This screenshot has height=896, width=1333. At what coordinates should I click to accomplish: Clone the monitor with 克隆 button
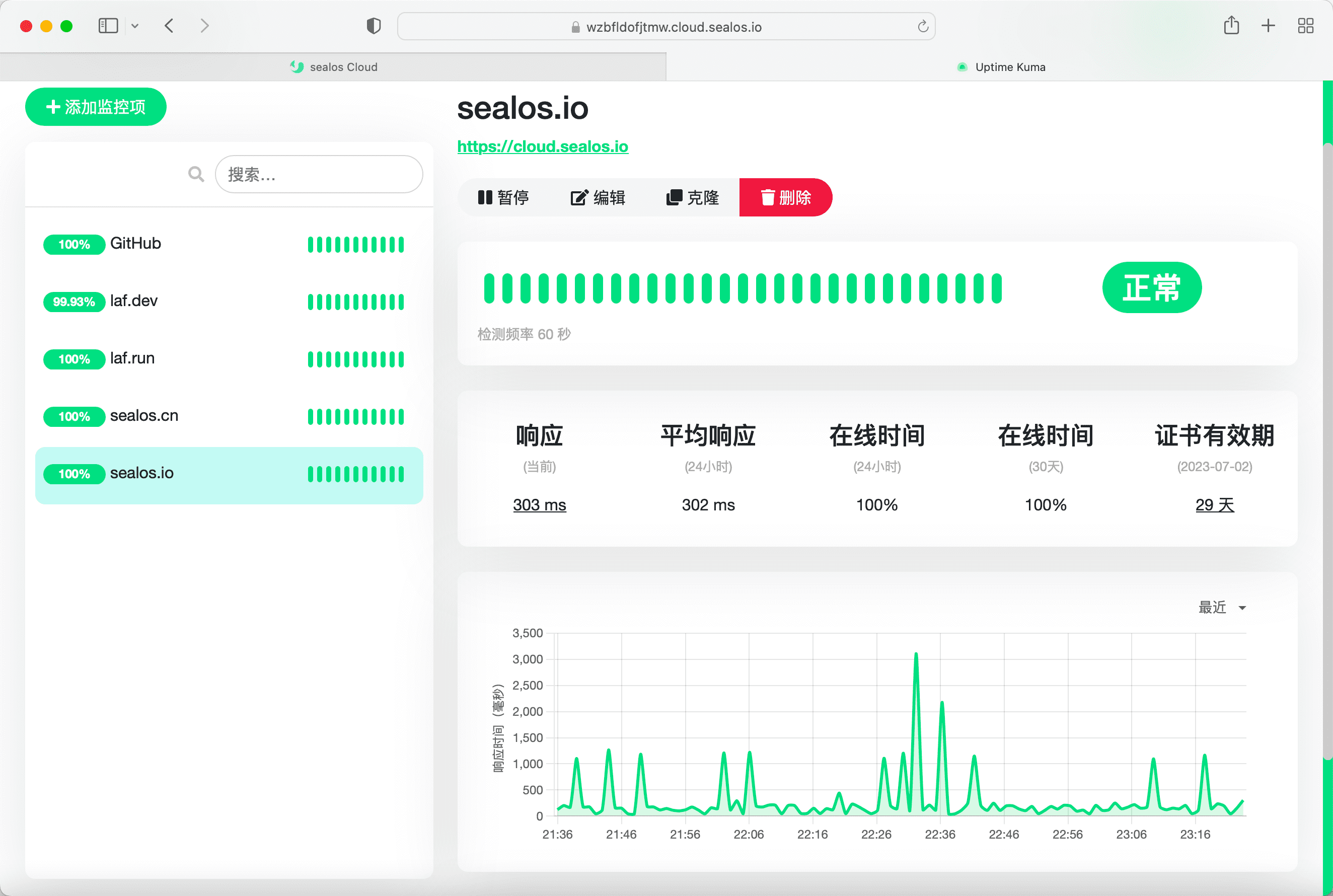click(693, 198)
